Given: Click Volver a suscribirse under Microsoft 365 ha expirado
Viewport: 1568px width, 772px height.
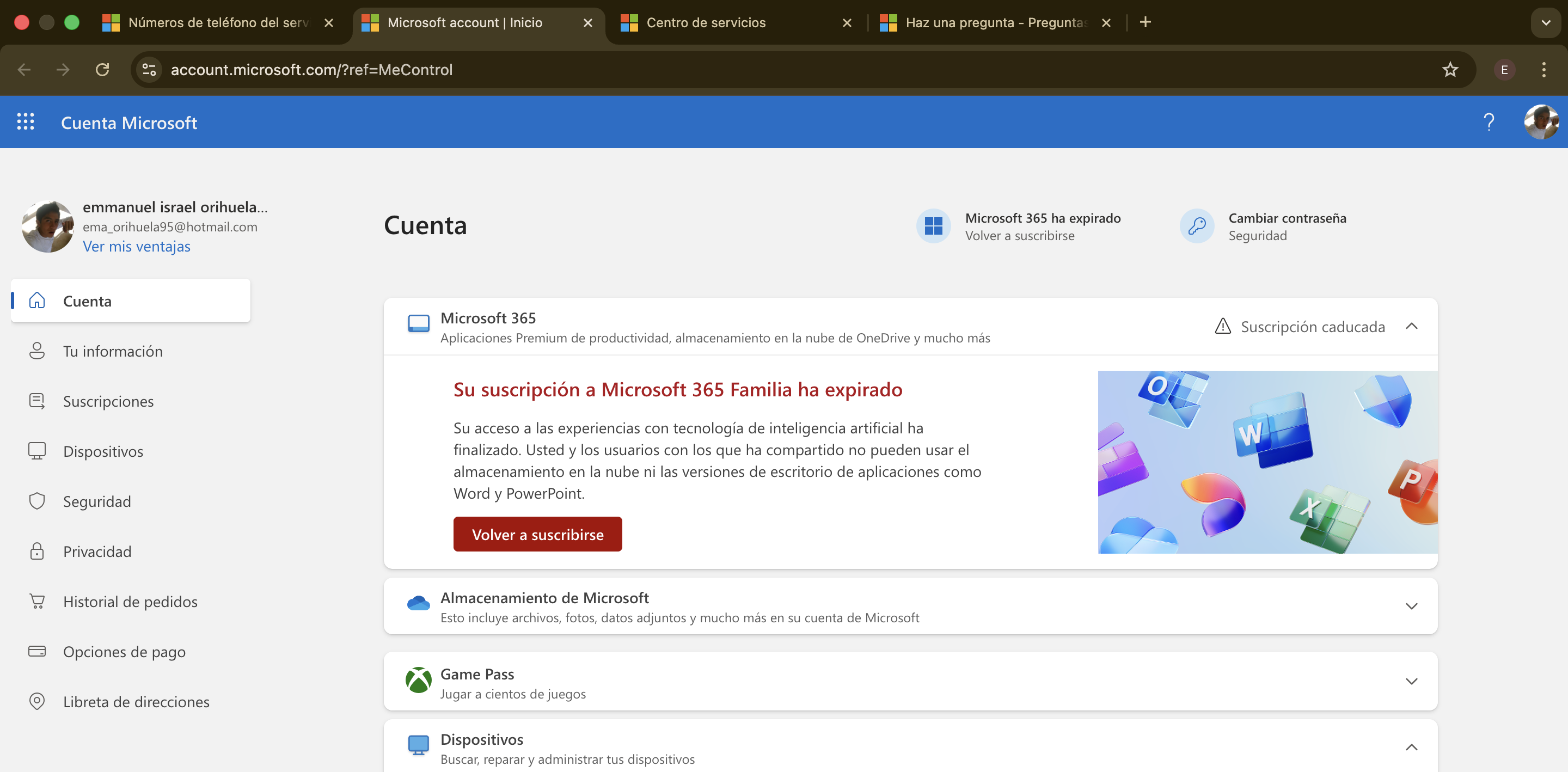Looking at the screenshot, I should pos(1020,236).
